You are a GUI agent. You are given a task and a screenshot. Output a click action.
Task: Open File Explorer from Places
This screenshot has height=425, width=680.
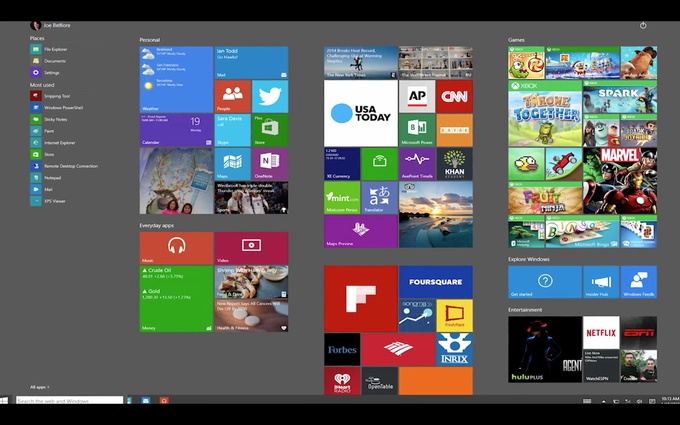point(49,49)
